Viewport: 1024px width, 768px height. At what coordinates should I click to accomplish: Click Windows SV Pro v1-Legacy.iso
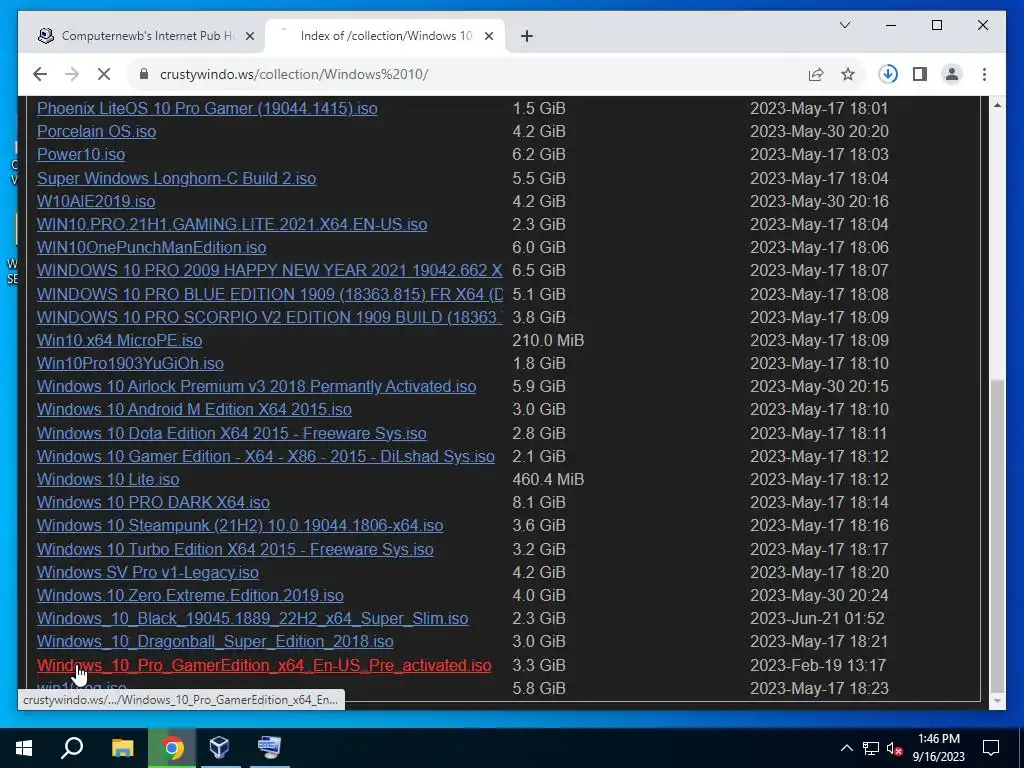148,573
